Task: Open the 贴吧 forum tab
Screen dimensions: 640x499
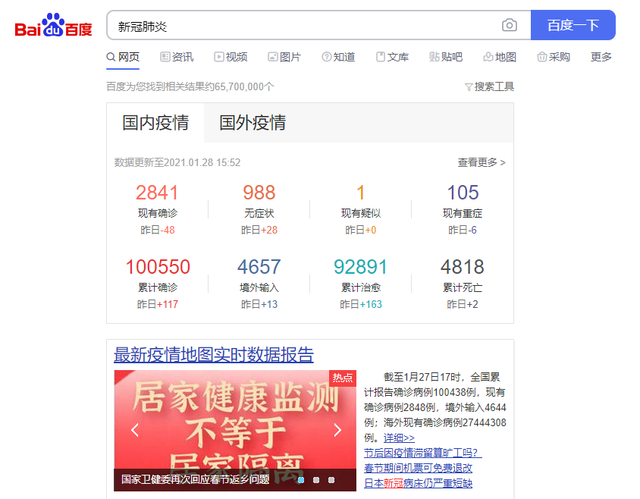Action: pos(446,57)
